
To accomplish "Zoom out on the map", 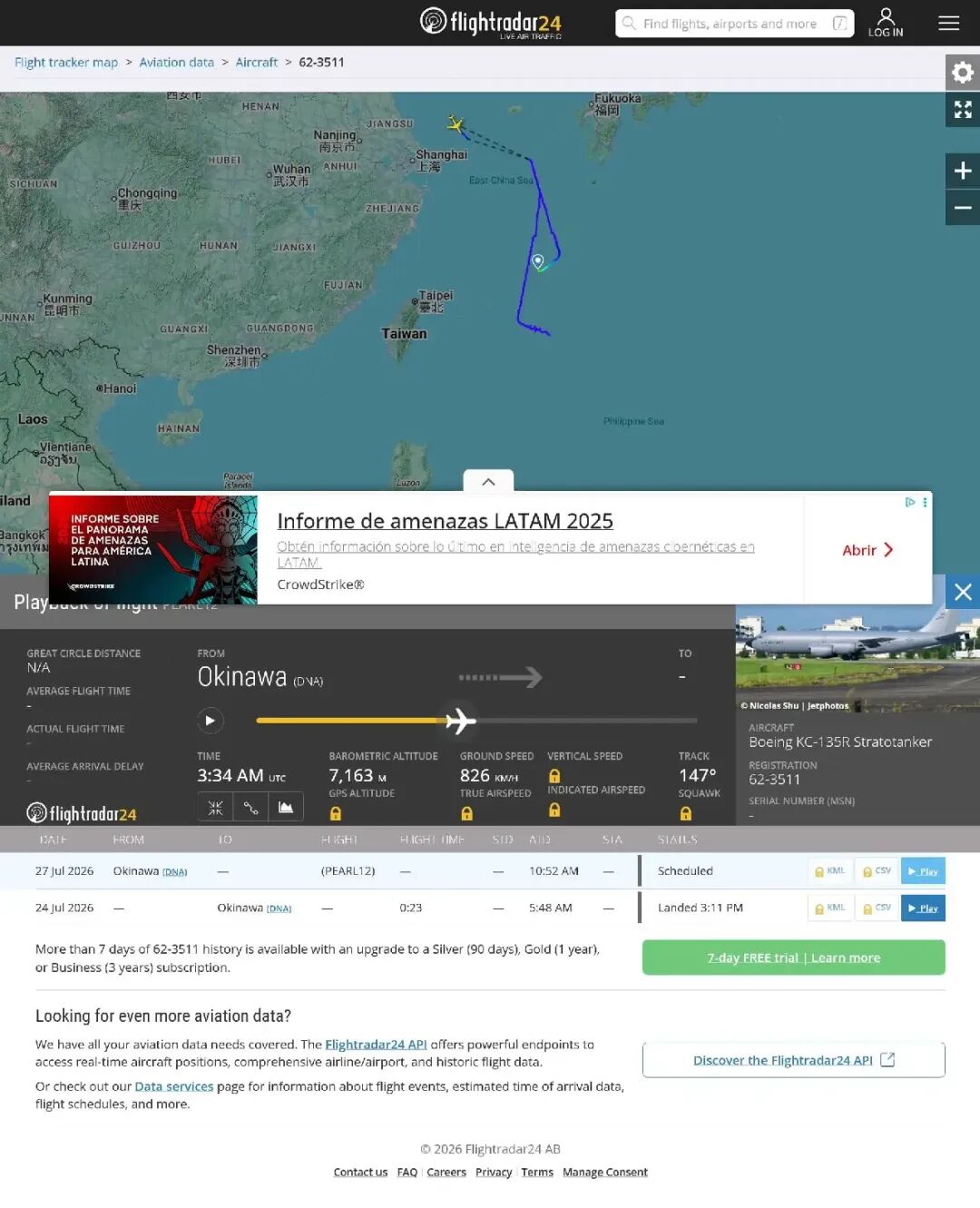I will 962,208.
